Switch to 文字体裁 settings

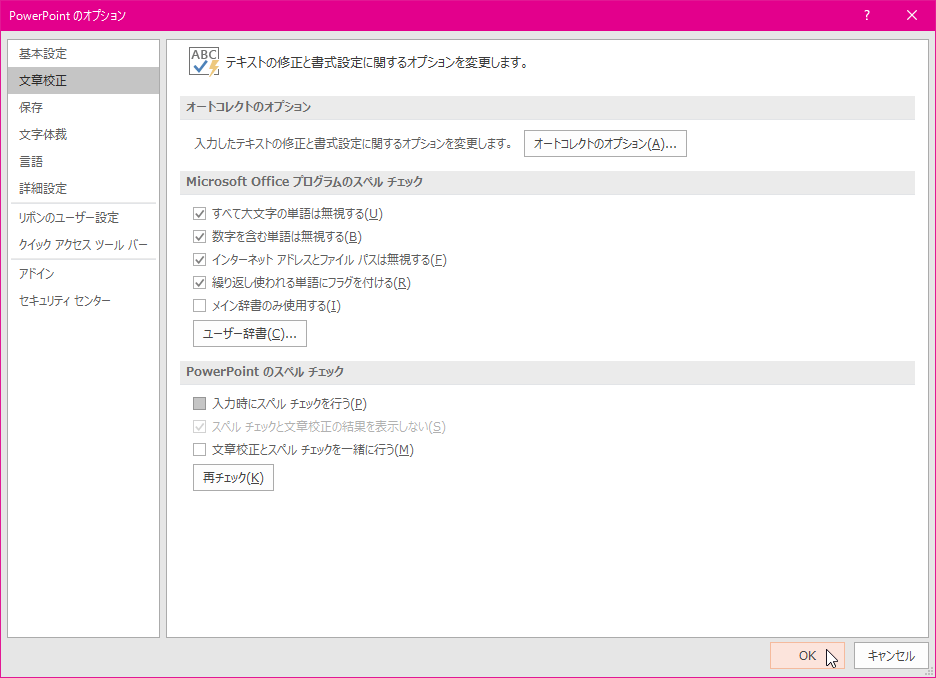coord(84,134)
